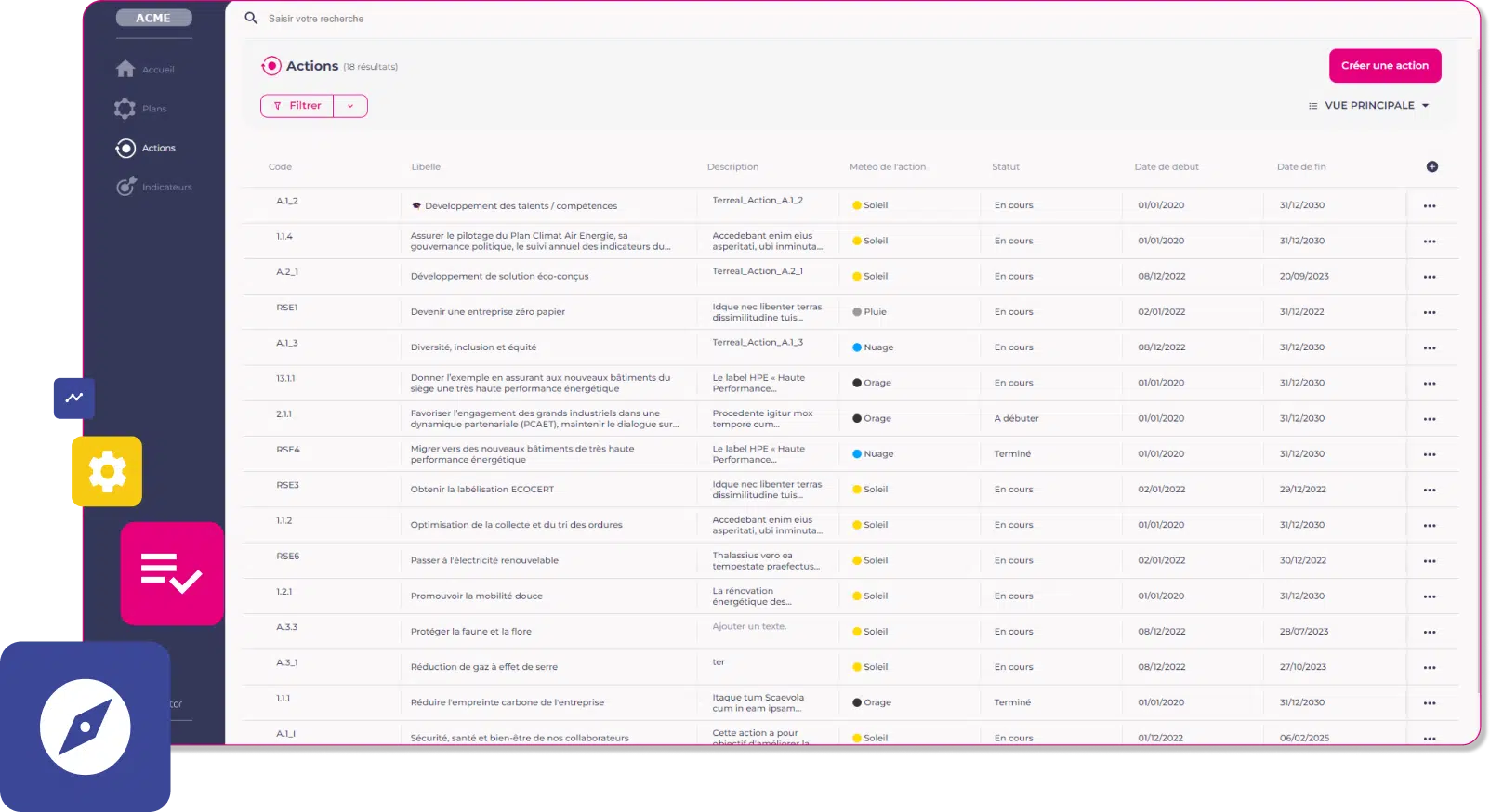1490x812 pixels.
Task: Click end date 27/10/2023
Action: click(1303, 667)
